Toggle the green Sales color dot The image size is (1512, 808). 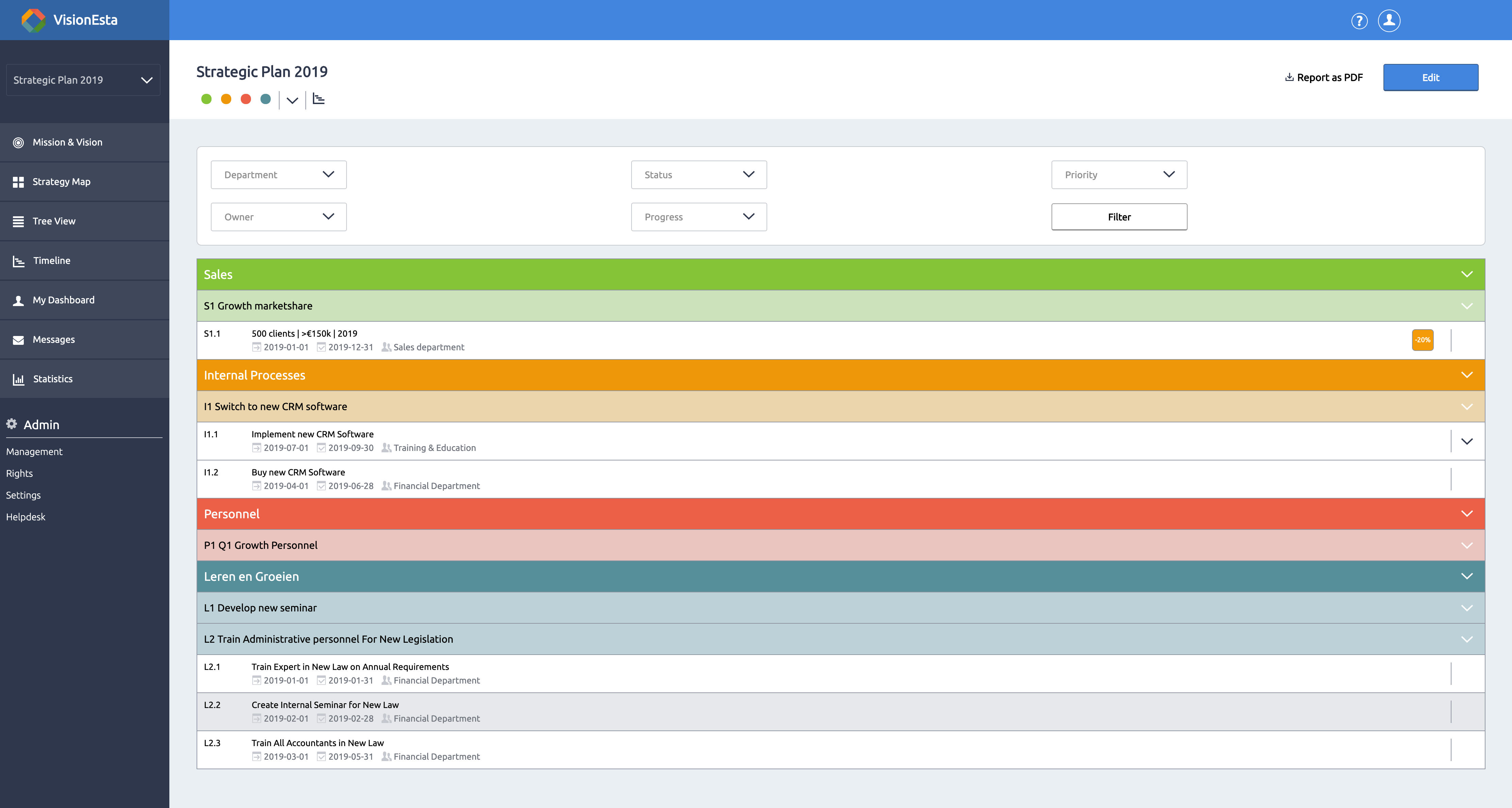tap(206, 99)
